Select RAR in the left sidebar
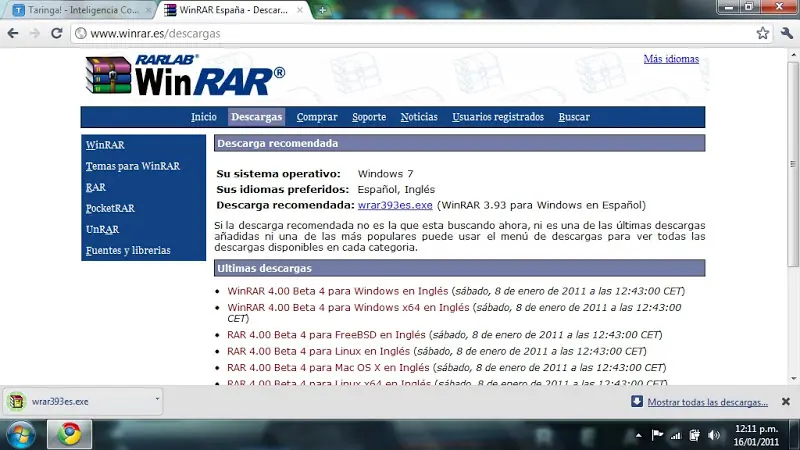The height and width of the screenshot is (450, 800). coord(96,187)
